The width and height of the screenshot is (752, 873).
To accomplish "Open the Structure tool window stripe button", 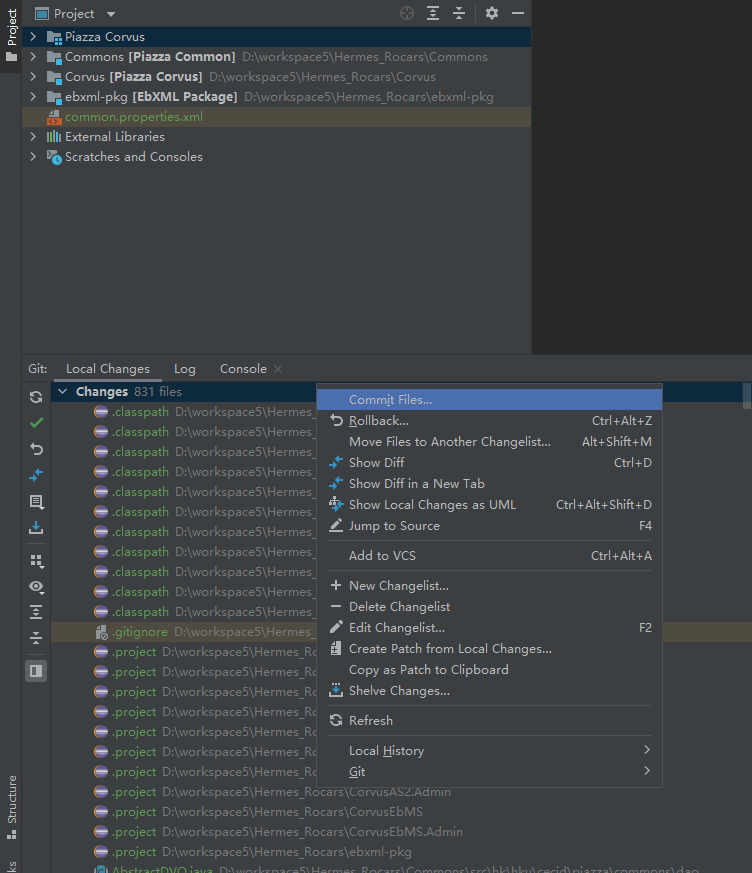I will 11,807.
